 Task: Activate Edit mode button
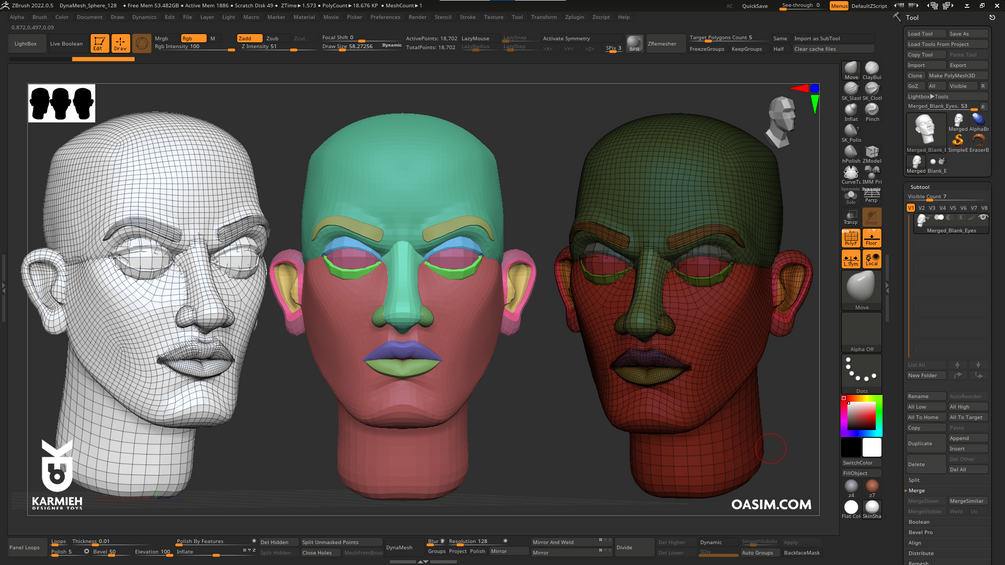point(99,44)
